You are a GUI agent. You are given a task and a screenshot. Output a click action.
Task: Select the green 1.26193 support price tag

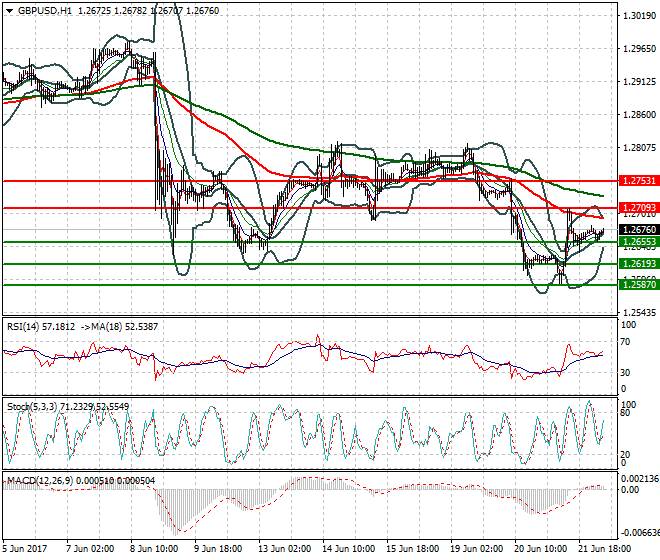pyautogui.click(x=637, y=264)
